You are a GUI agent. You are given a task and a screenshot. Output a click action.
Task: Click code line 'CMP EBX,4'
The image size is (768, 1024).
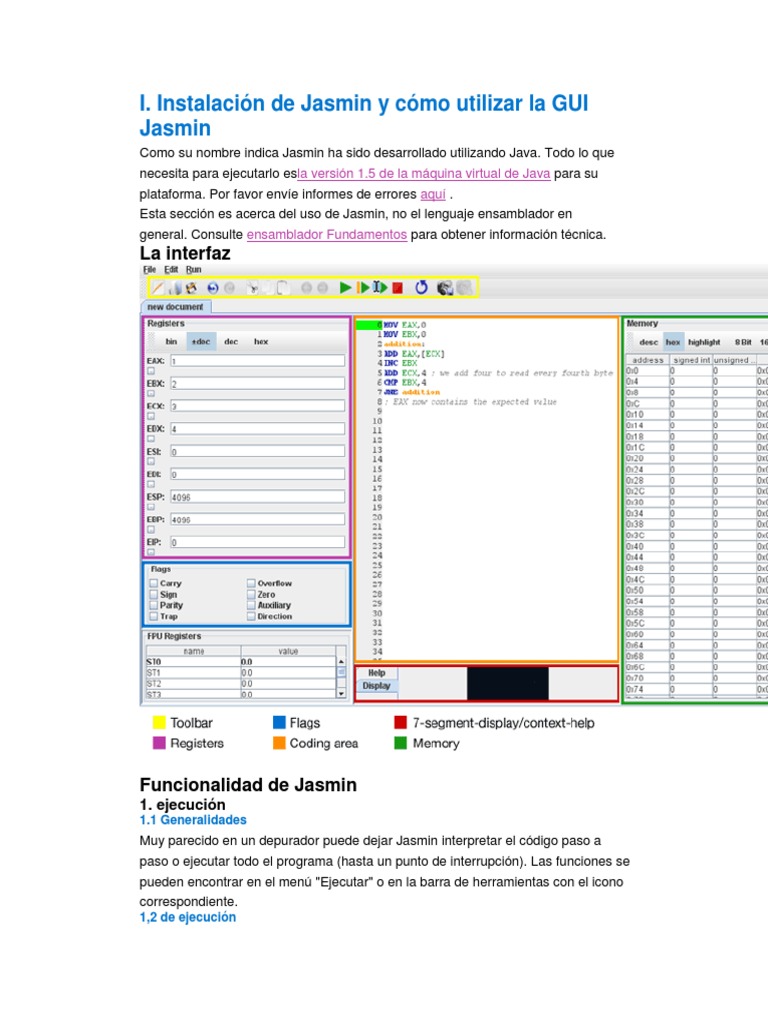point(406,382)
